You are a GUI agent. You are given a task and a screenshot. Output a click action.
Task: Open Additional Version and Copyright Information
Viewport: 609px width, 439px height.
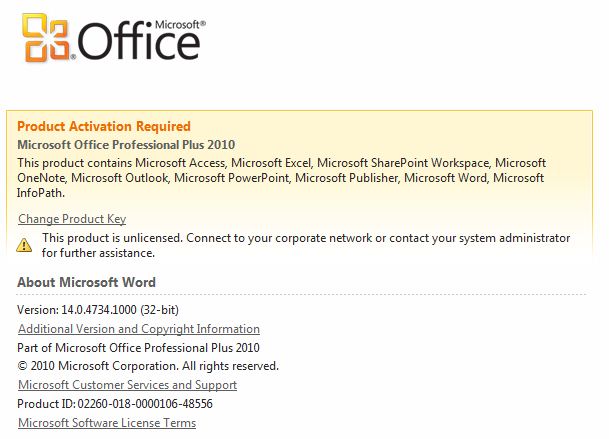pyautogui.click(x=139, y=329)
